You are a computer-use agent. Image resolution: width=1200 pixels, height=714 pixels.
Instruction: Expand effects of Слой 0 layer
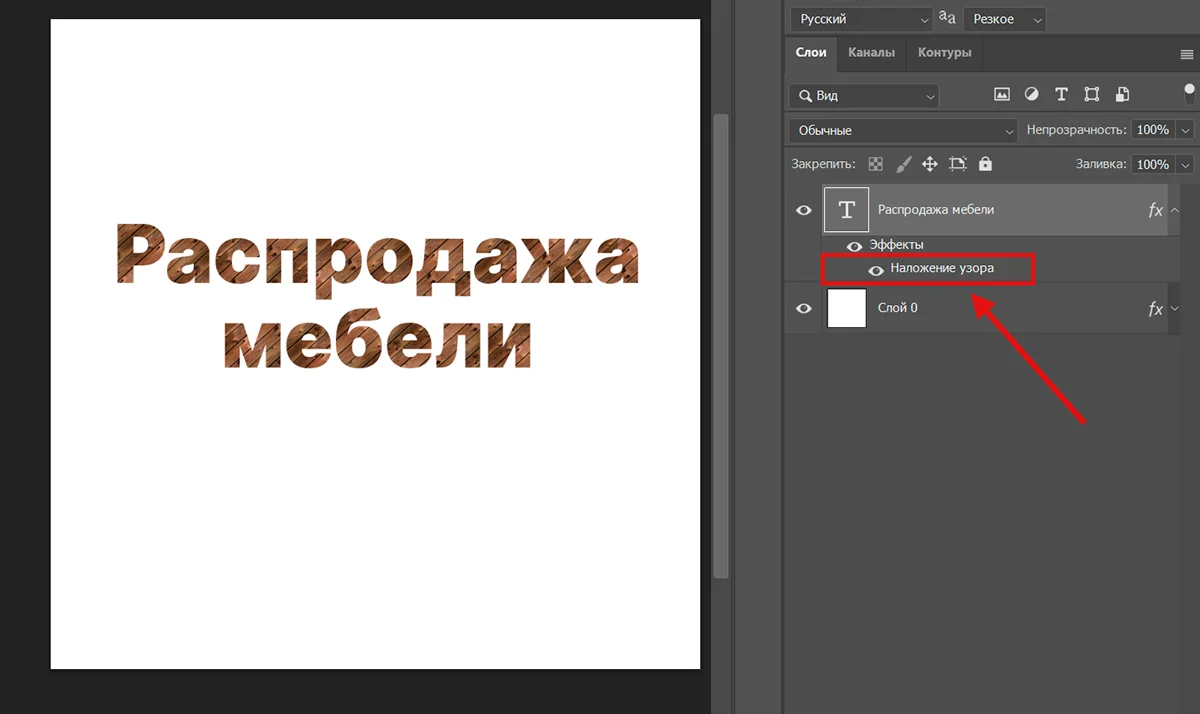1175,309
